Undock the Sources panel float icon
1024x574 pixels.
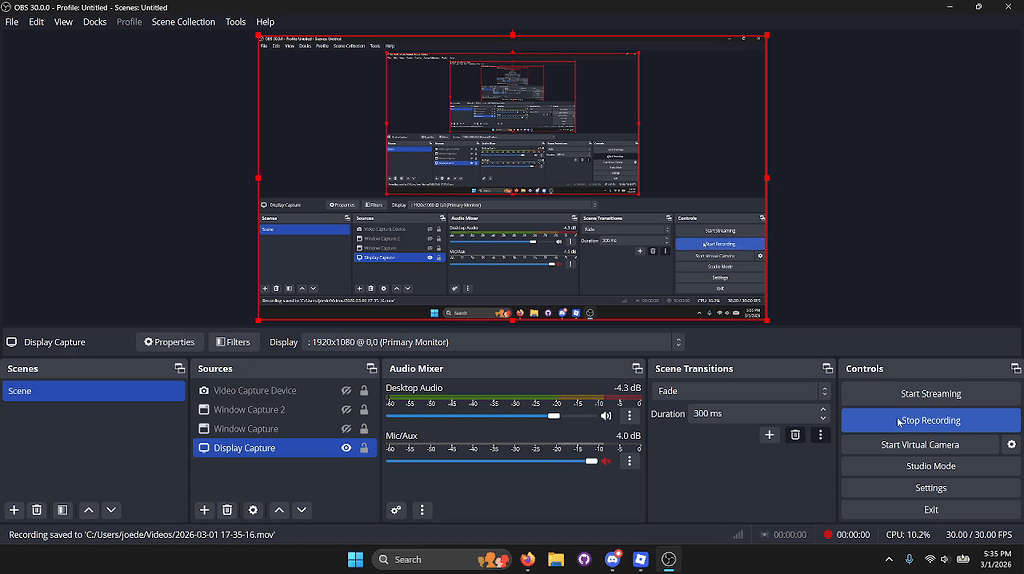[372, 368]
